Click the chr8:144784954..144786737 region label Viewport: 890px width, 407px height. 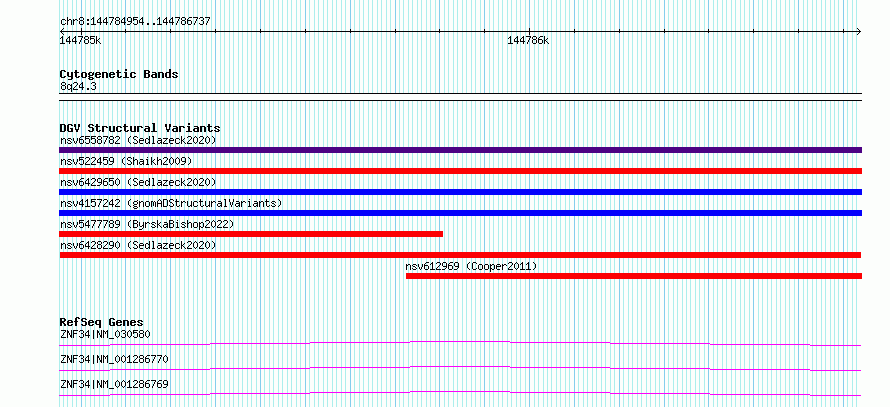[x=135, y=22]
